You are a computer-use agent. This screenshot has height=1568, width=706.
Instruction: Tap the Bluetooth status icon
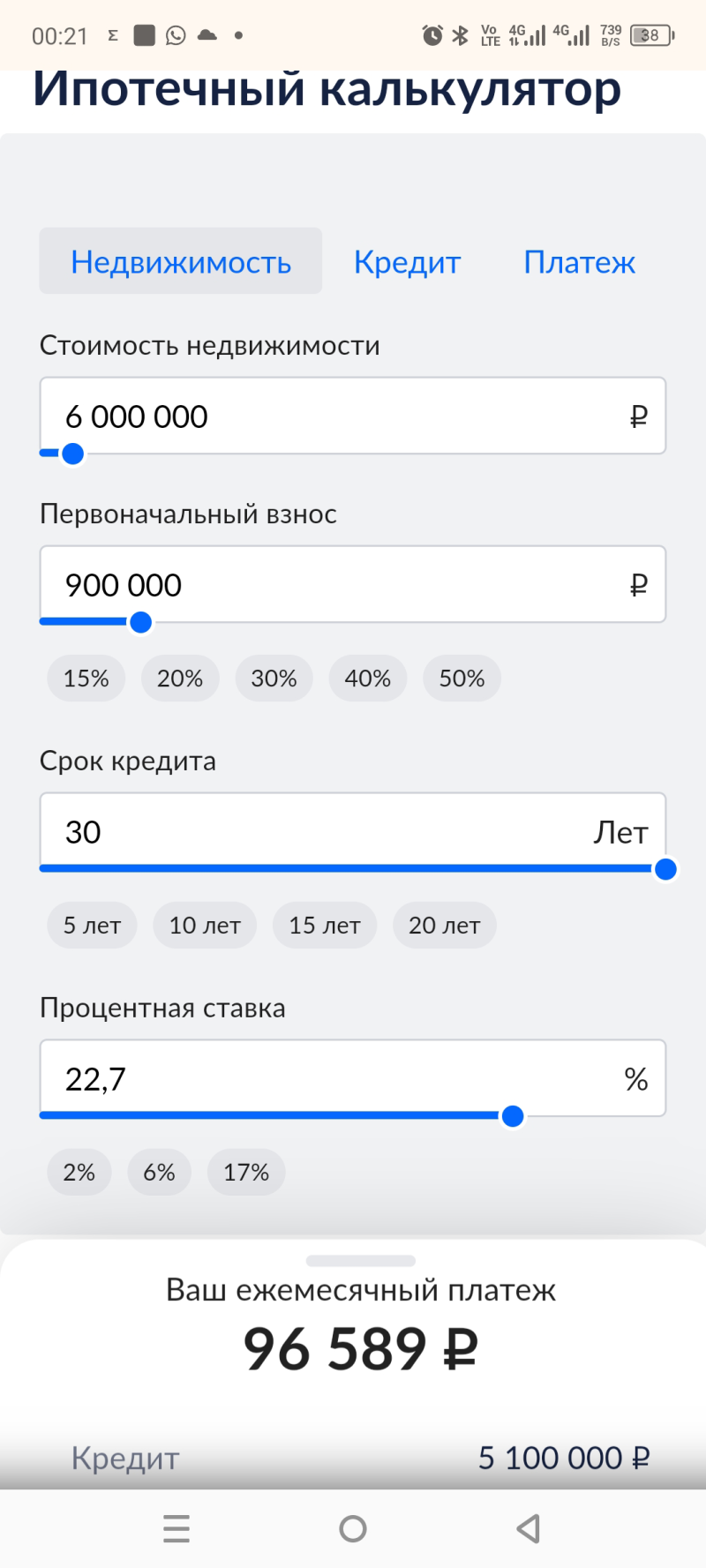click(x=460, y=35)
